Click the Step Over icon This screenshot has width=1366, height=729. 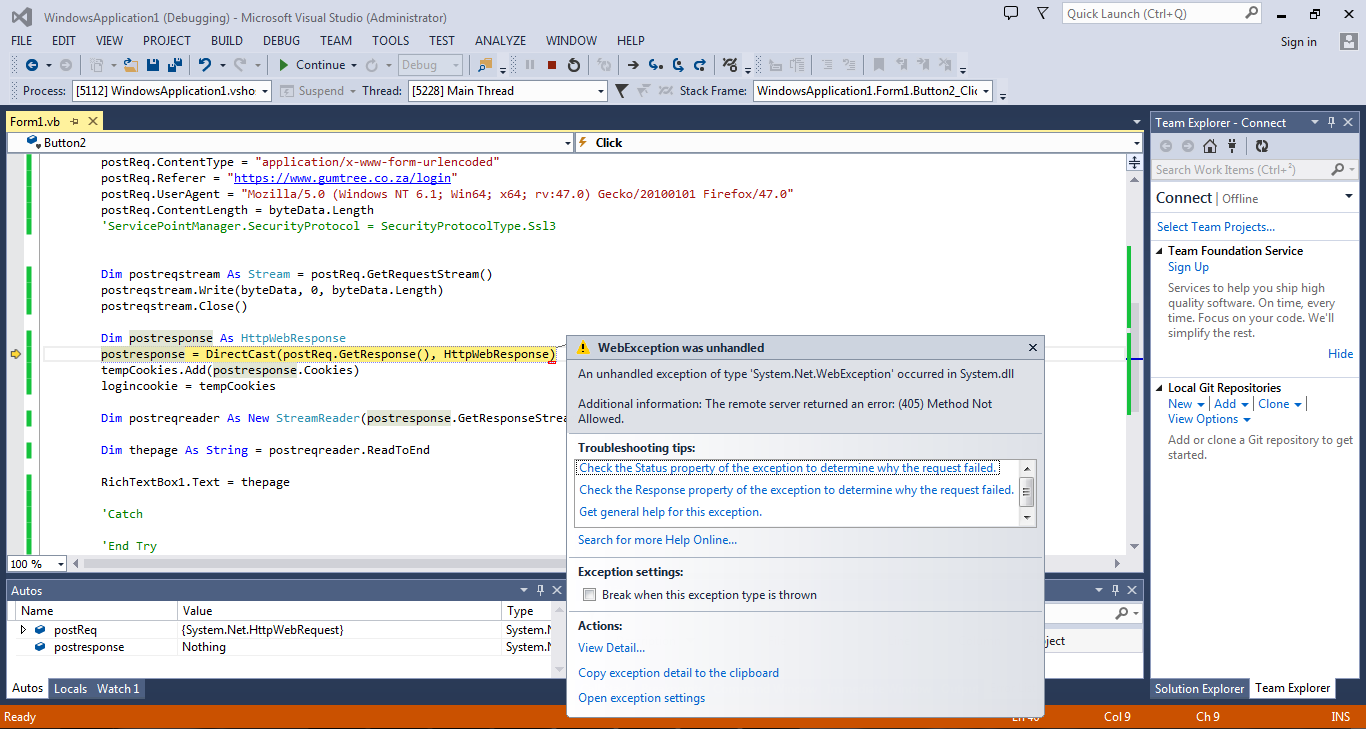point(678,65)
